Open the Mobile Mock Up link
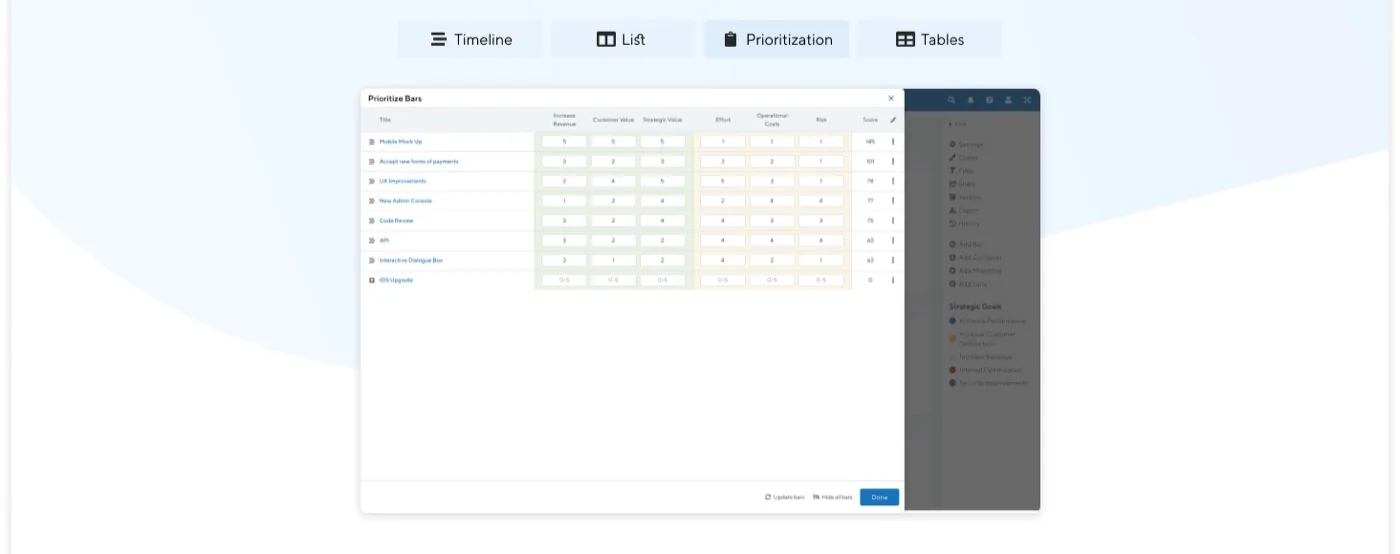 [x=400, y=141]
